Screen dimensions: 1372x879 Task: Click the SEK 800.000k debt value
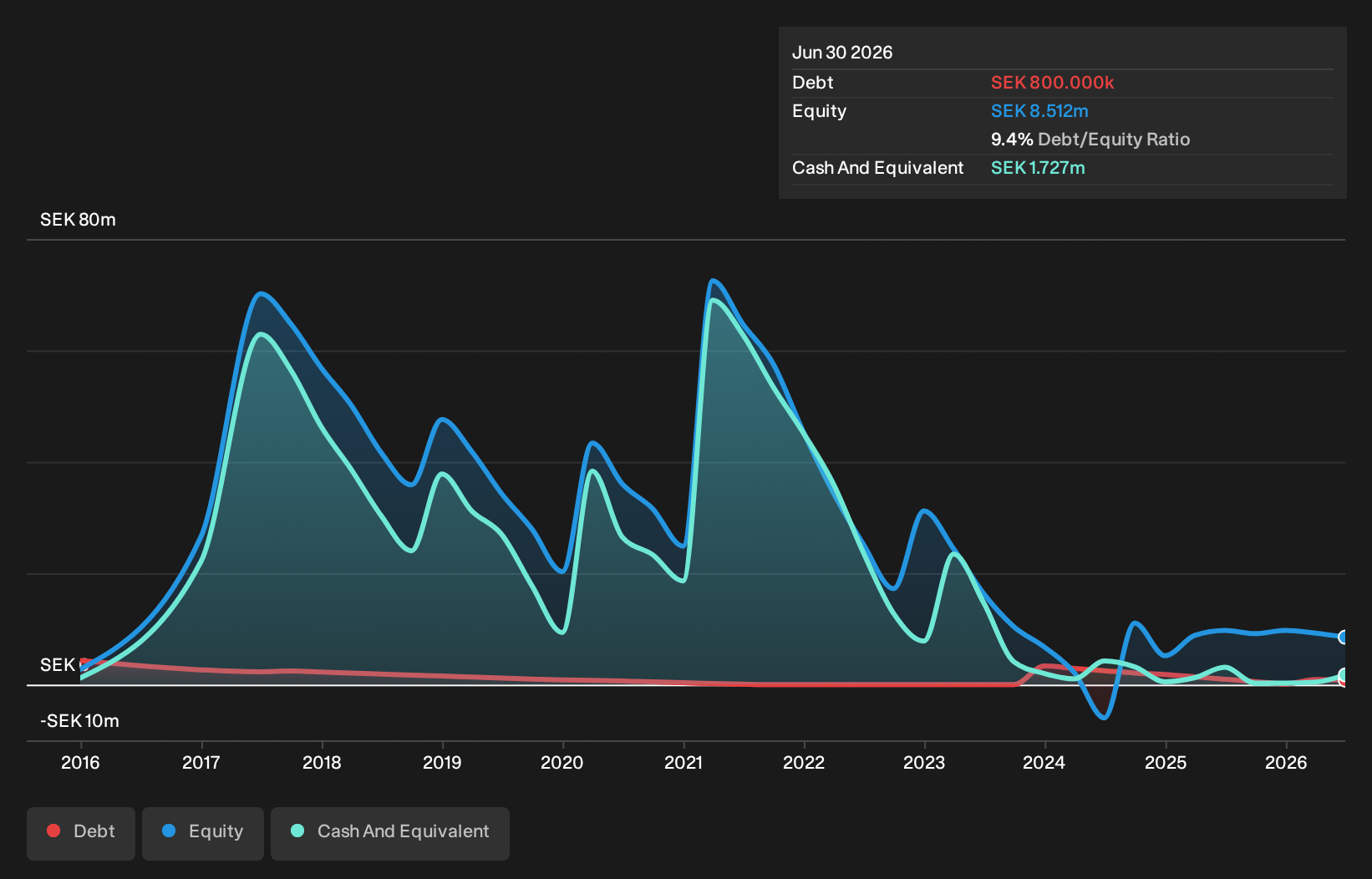point(1053,83)
